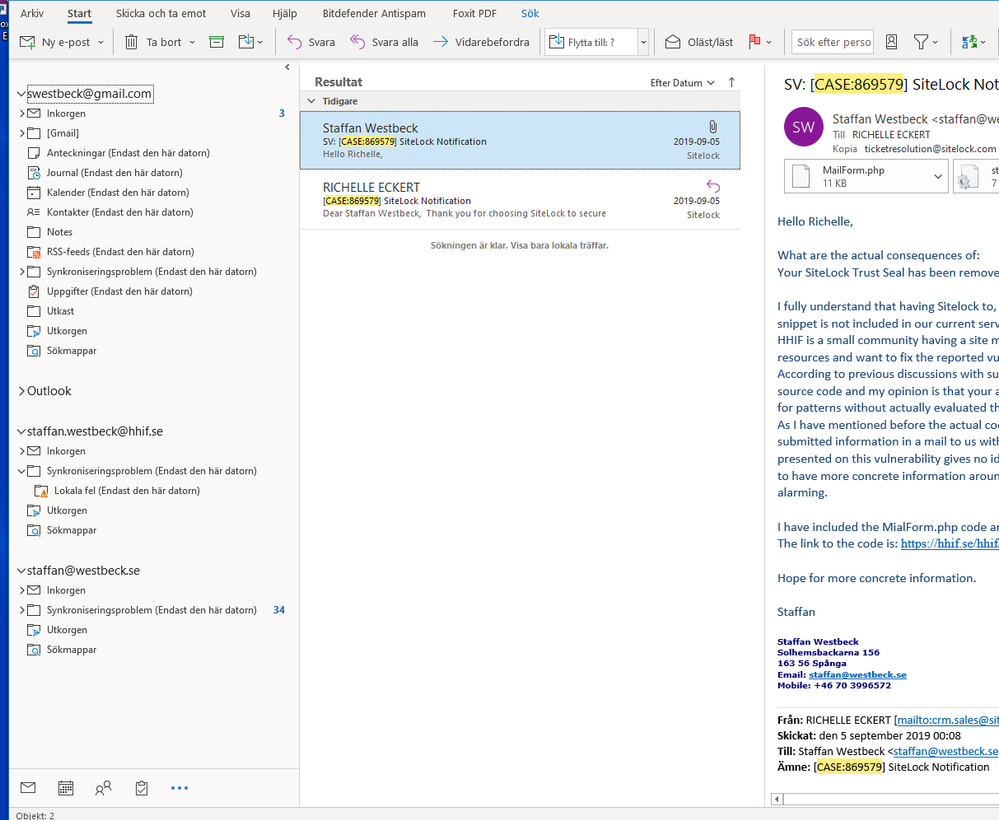This screenshot has width=999, height=820.
Task: Open the Arkiv menu
Action: [32, 13]
